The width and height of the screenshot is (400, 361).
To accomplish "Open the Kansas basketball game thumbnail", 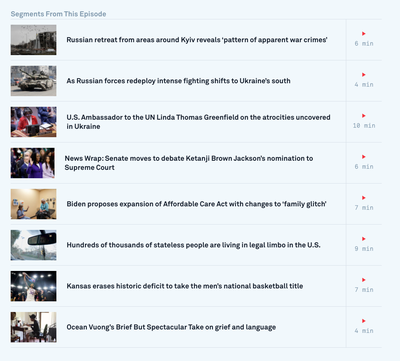I will (x=33, y=286).
